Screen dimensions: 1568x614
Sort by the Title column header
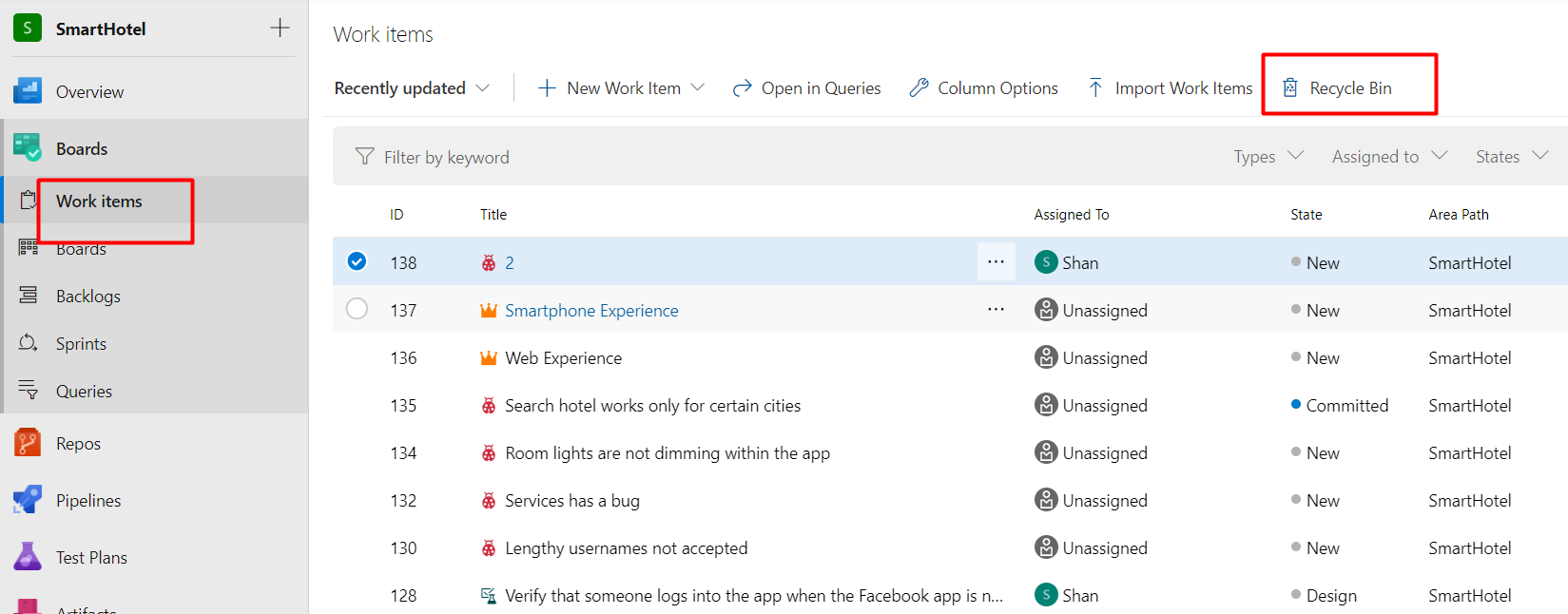point(494,215)
